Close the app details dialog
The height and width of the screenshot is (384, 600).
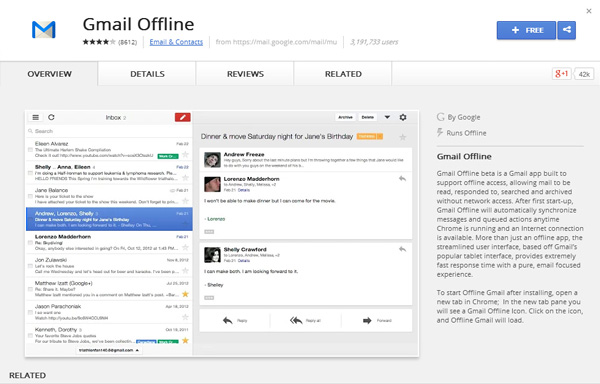(x=589, y=11)
